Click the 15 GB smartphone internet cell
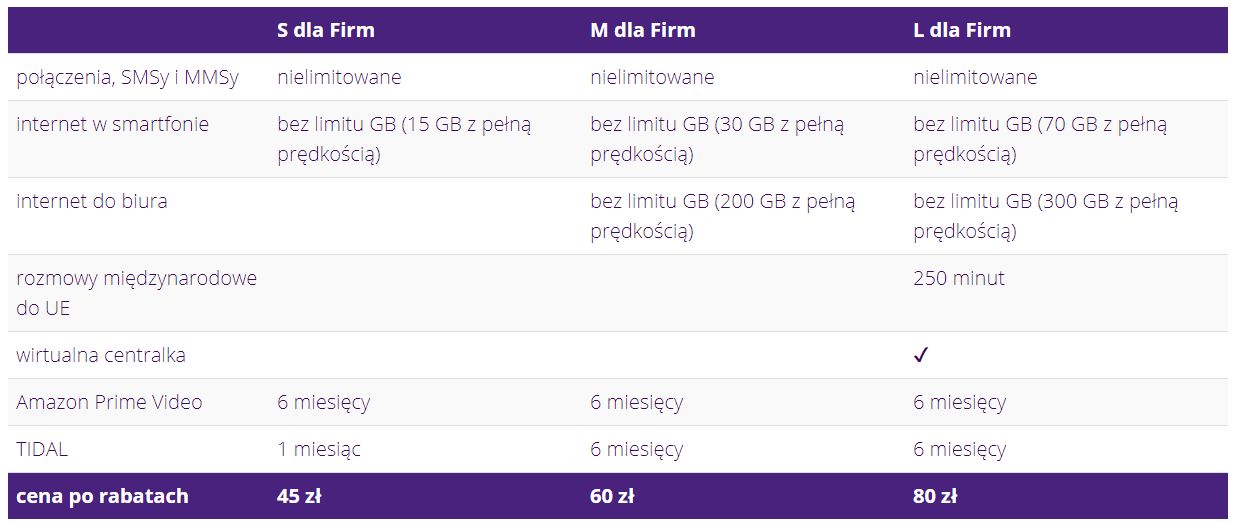1235x525 pixels. [x=405, y=139]
